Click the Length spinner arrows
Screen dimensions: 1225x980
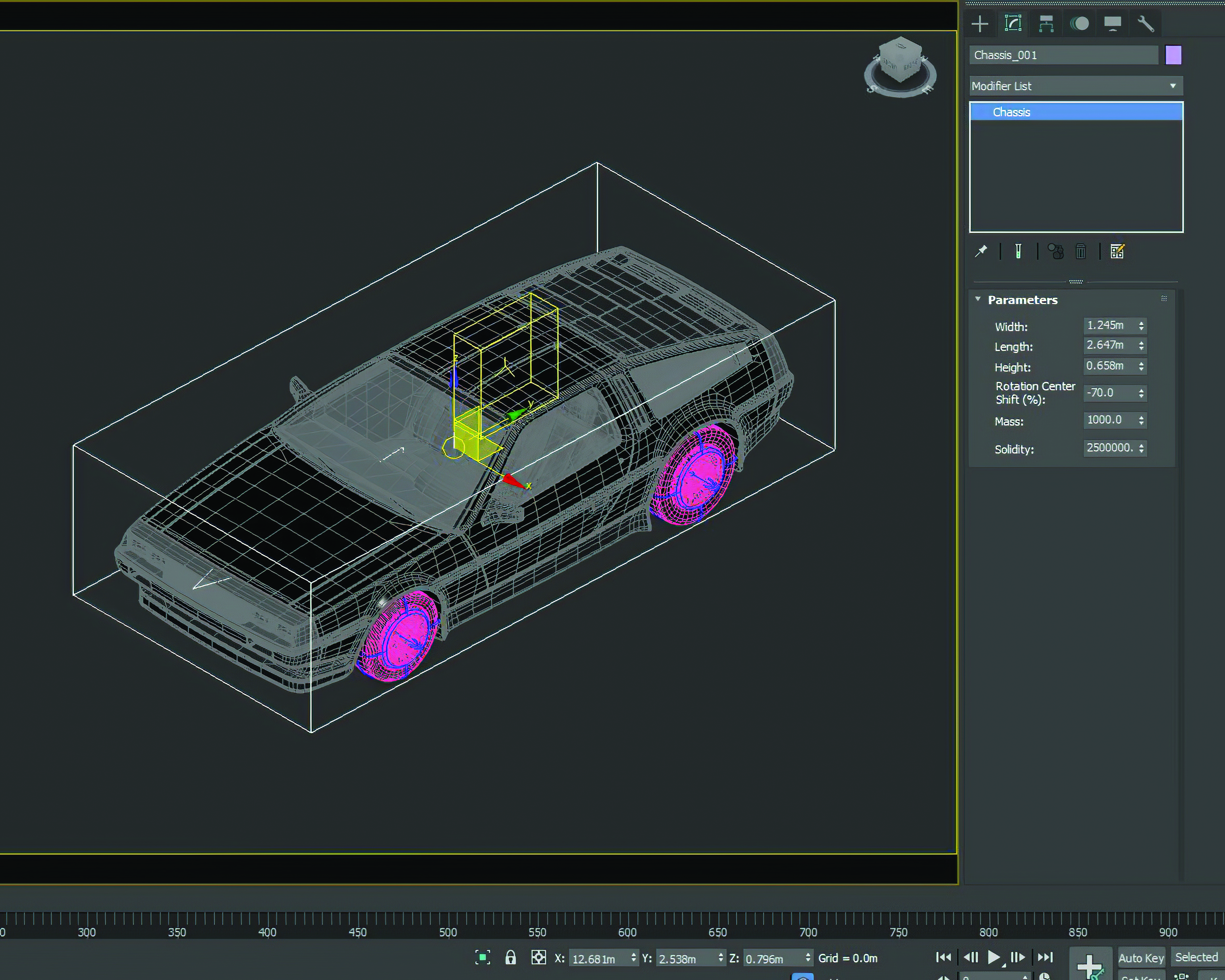click(1141, 345)
